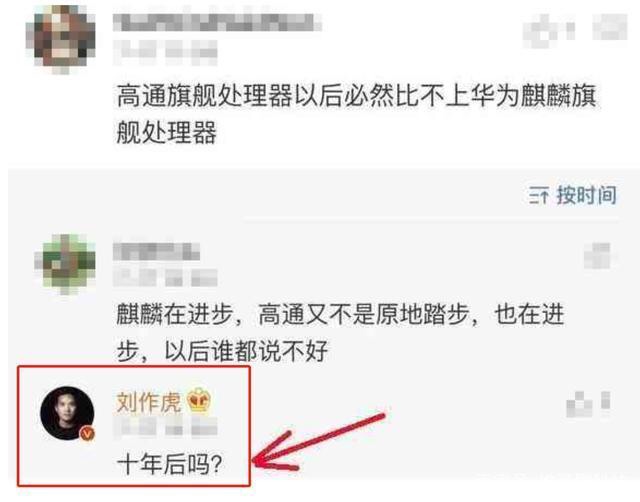Open 刘作虎's profile photo

coord(67,413)
